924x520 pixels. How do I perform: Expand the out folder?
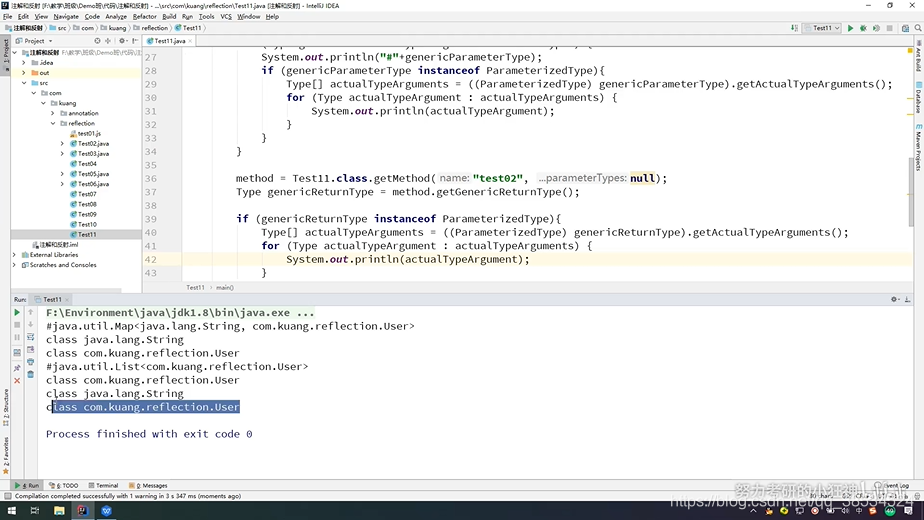click(24, 73)
